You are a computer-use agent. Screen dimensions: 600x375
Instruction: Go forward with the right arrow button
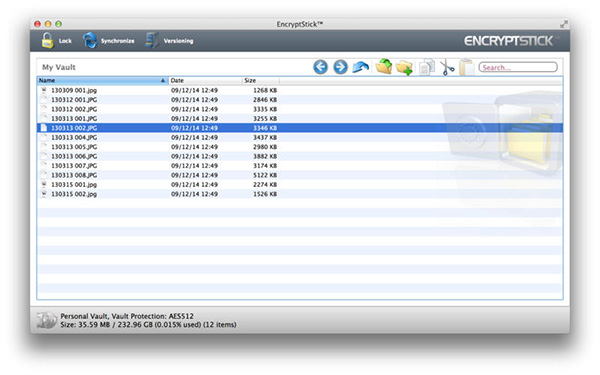coord(340,67)
